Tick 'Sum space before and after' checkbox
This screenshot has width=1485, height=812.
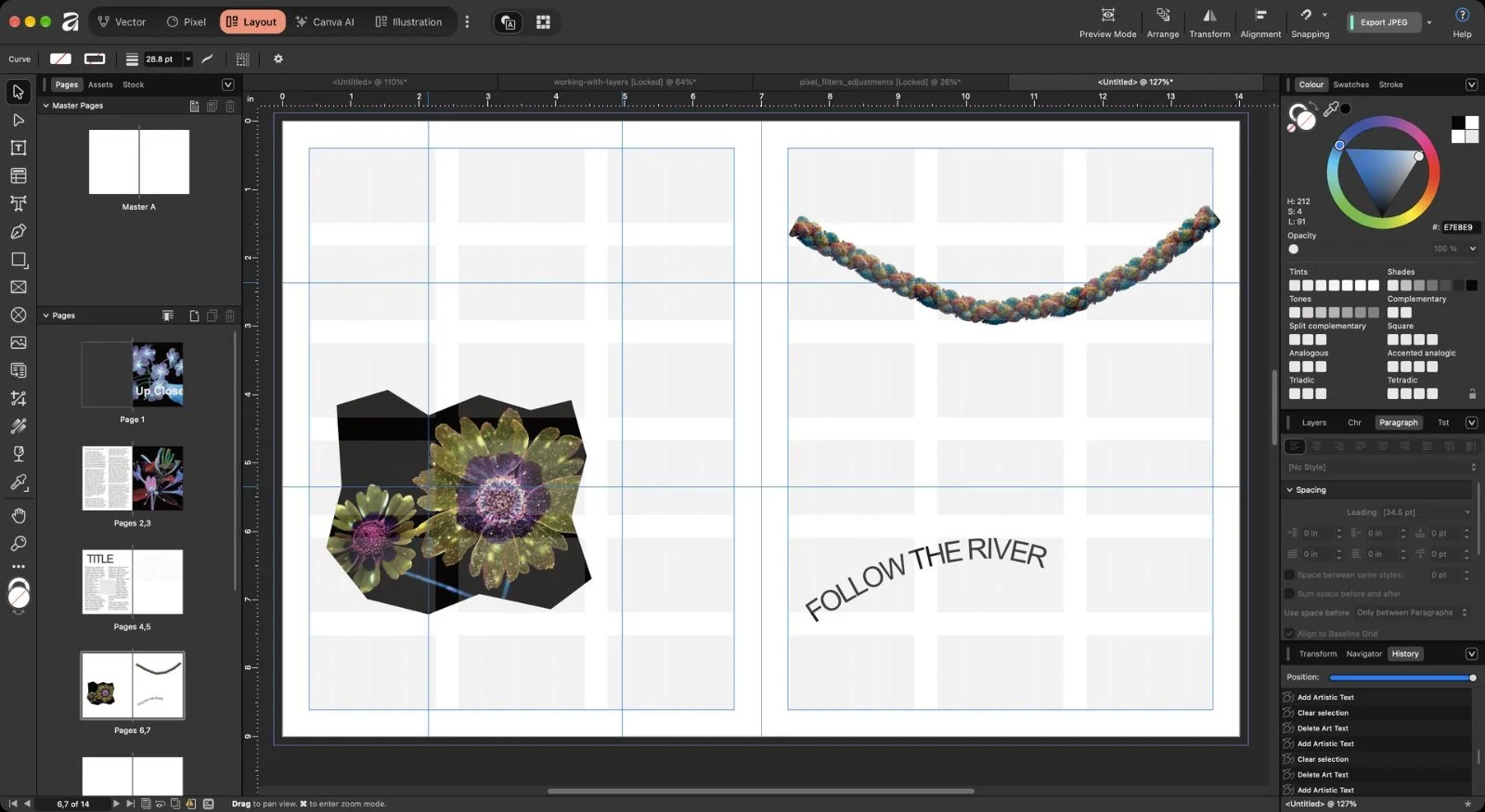pos(1289,594)
